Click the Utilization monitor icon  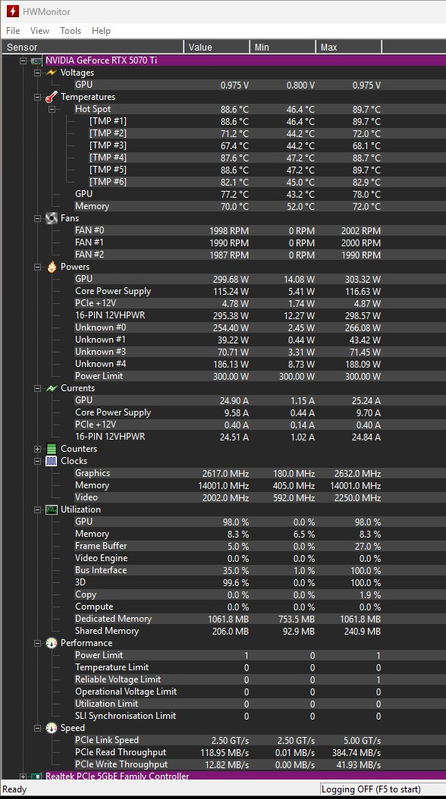tap(51, 510)
